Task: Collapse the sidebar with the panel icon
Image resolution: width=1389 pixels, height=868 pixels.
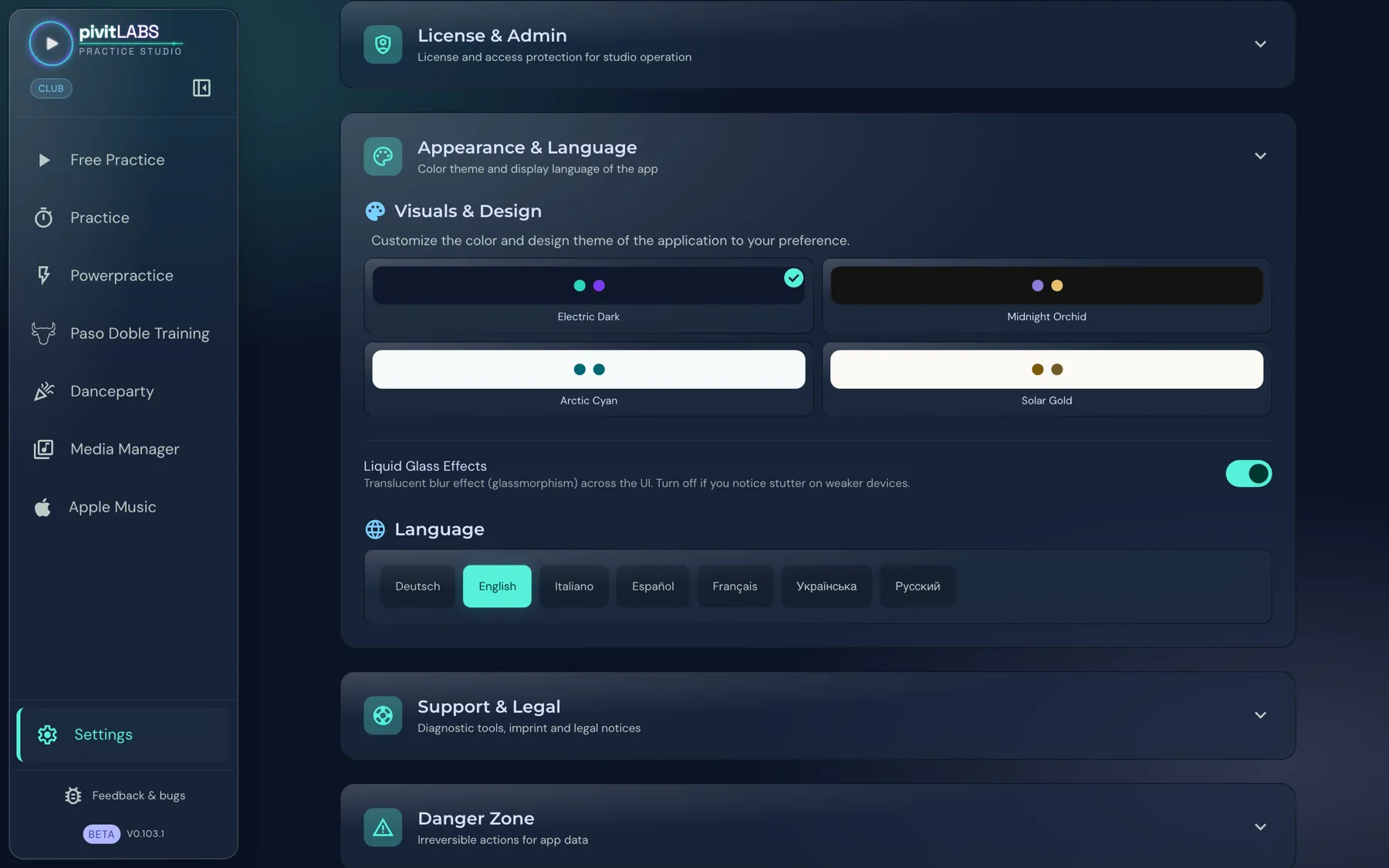Action: [201, 88]
